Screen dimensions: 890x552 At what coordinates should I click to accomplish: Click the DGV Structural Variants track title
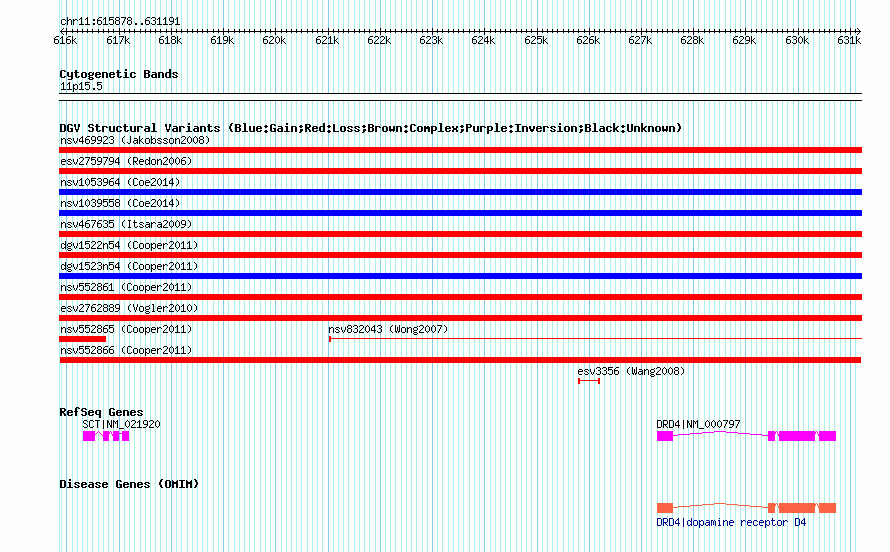click(371, 128)
